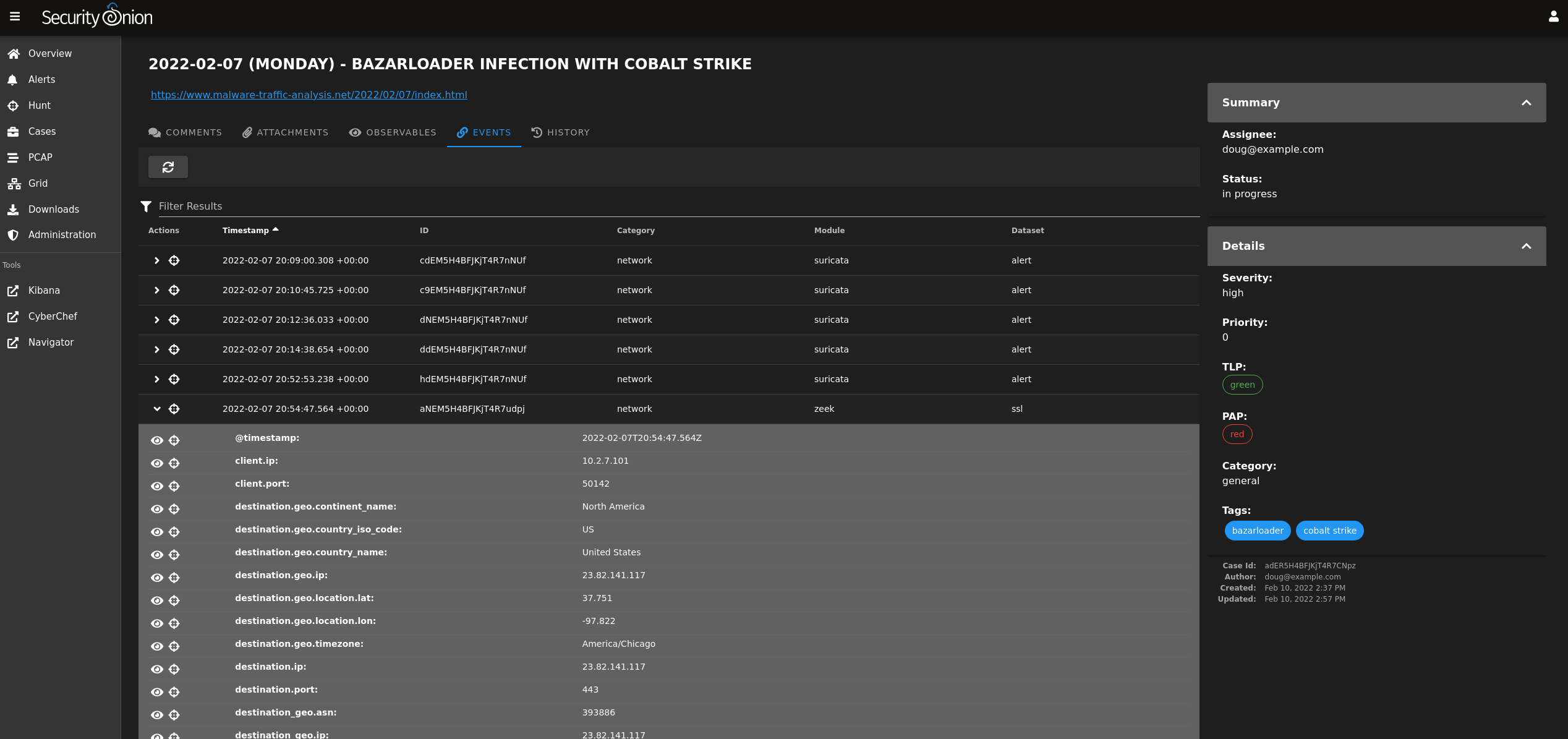1568x739 pixels.
Task: Hunt on destination.geo.timezone America/Chicago
Action: click(x=174, y=647)
